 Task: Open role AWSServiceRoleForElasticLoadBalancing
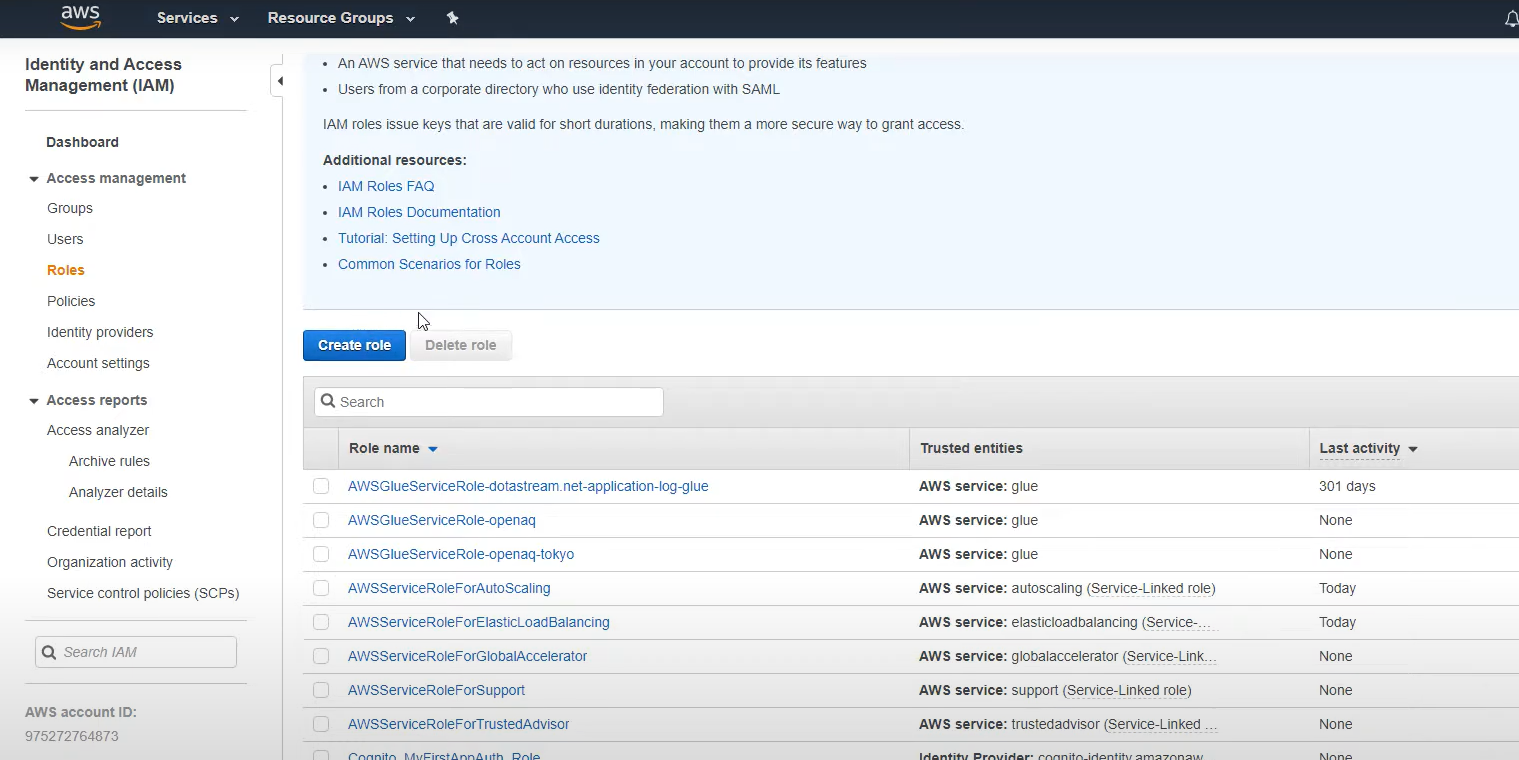[479, 622]
